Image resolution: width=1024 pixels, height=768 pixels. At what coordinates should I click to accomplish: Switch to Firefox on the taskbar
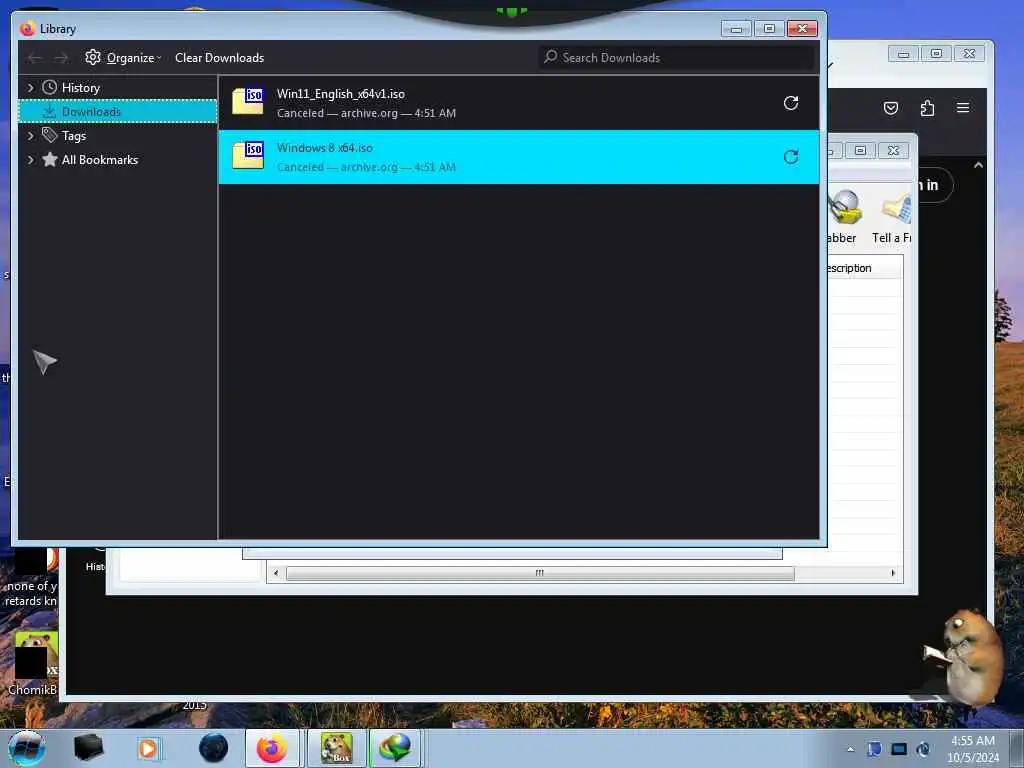coord(272,748)
